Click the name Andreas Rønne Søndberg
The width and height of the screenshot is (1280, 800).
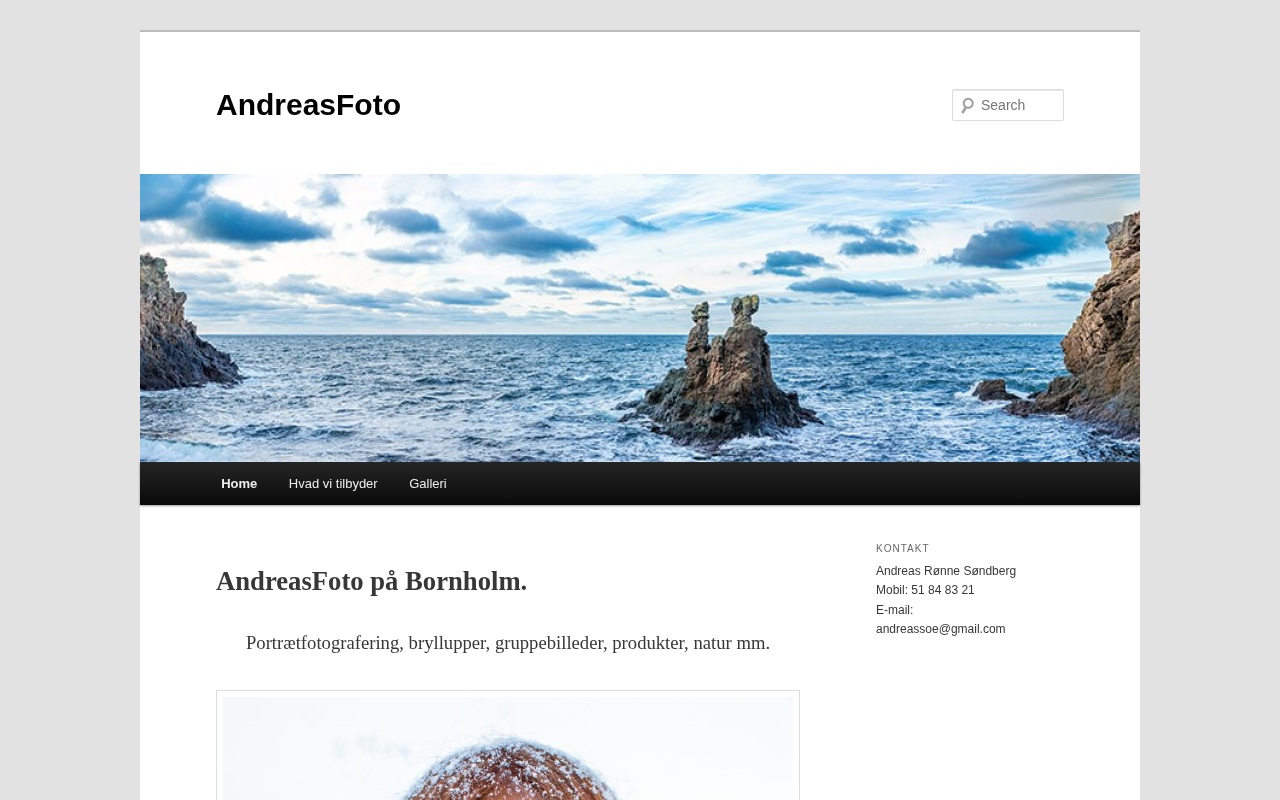pyautogui.click(x=946, y=571)
